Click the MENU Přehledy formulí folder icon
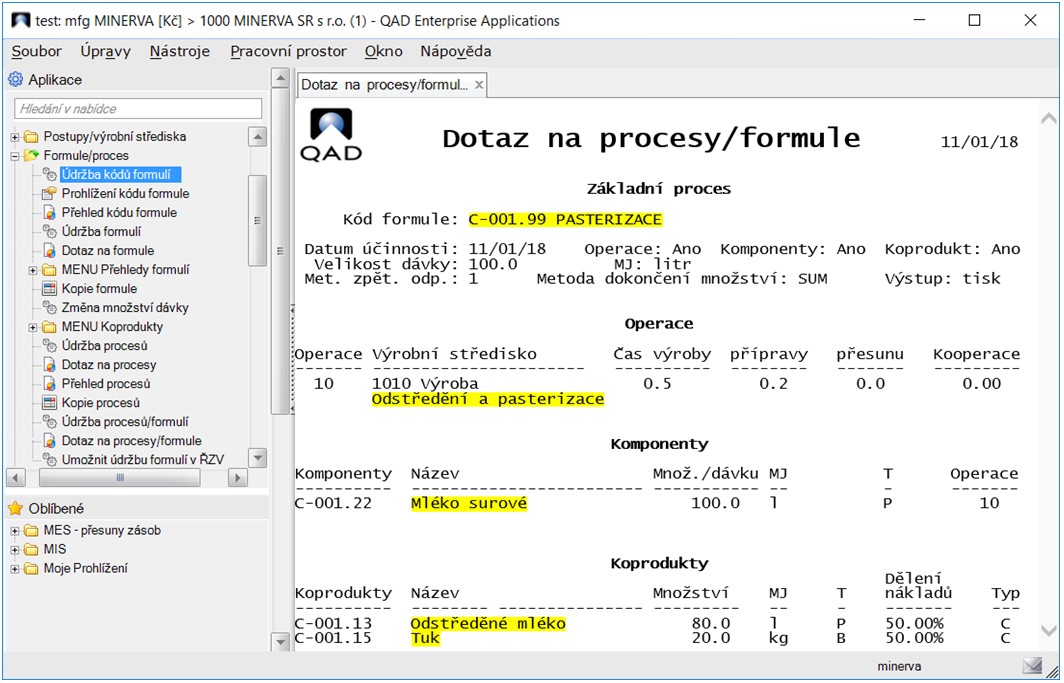 [x=50, y=269]
